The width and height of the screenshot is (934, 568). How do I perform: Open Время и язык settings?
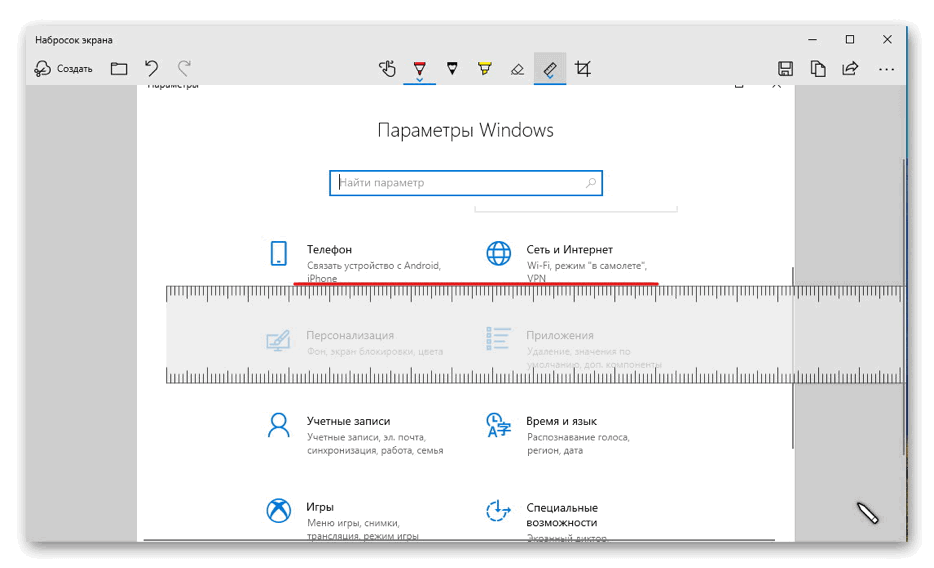point(560,435)
